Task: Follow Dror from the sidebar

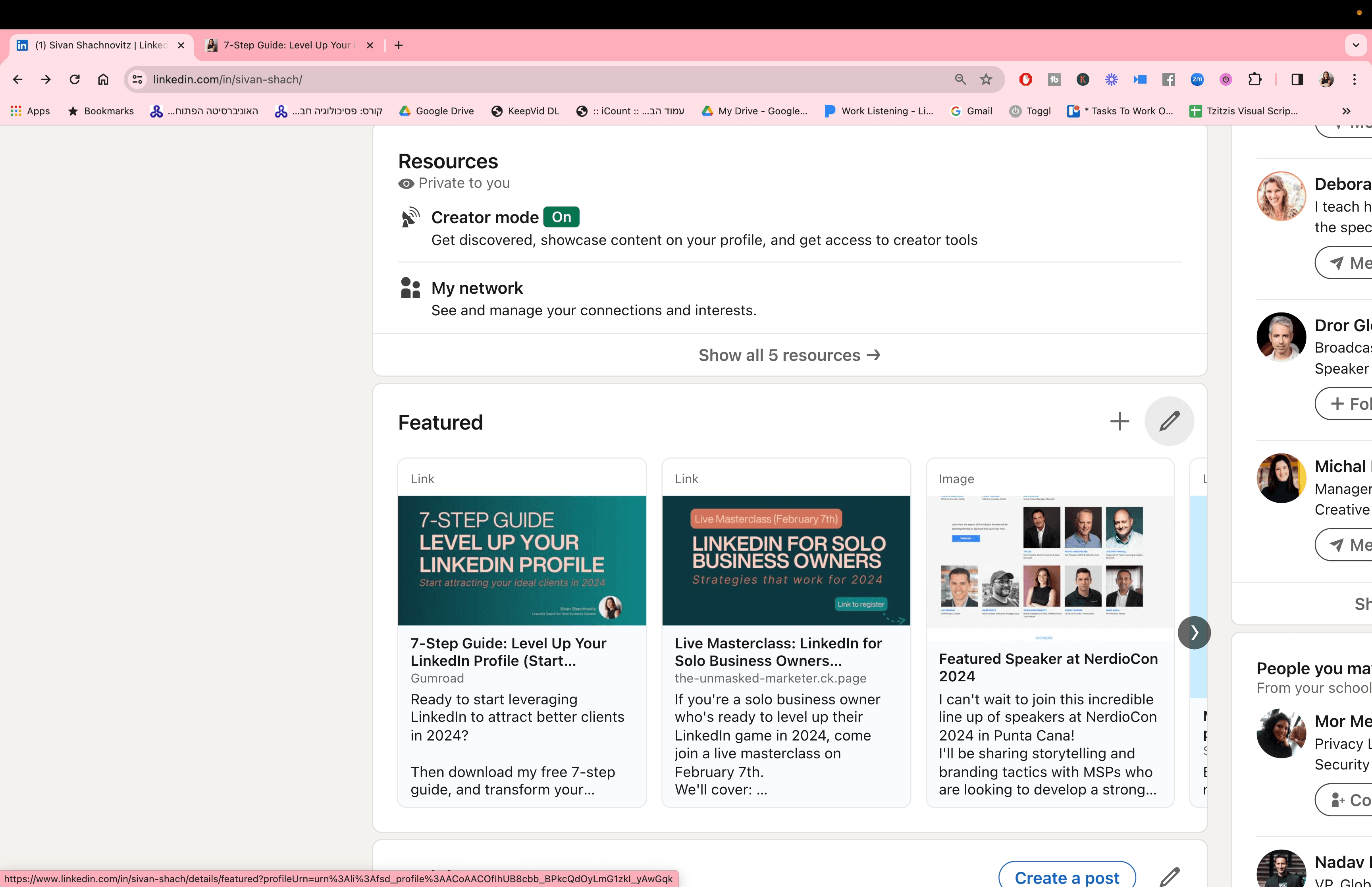Action: 1344,404
